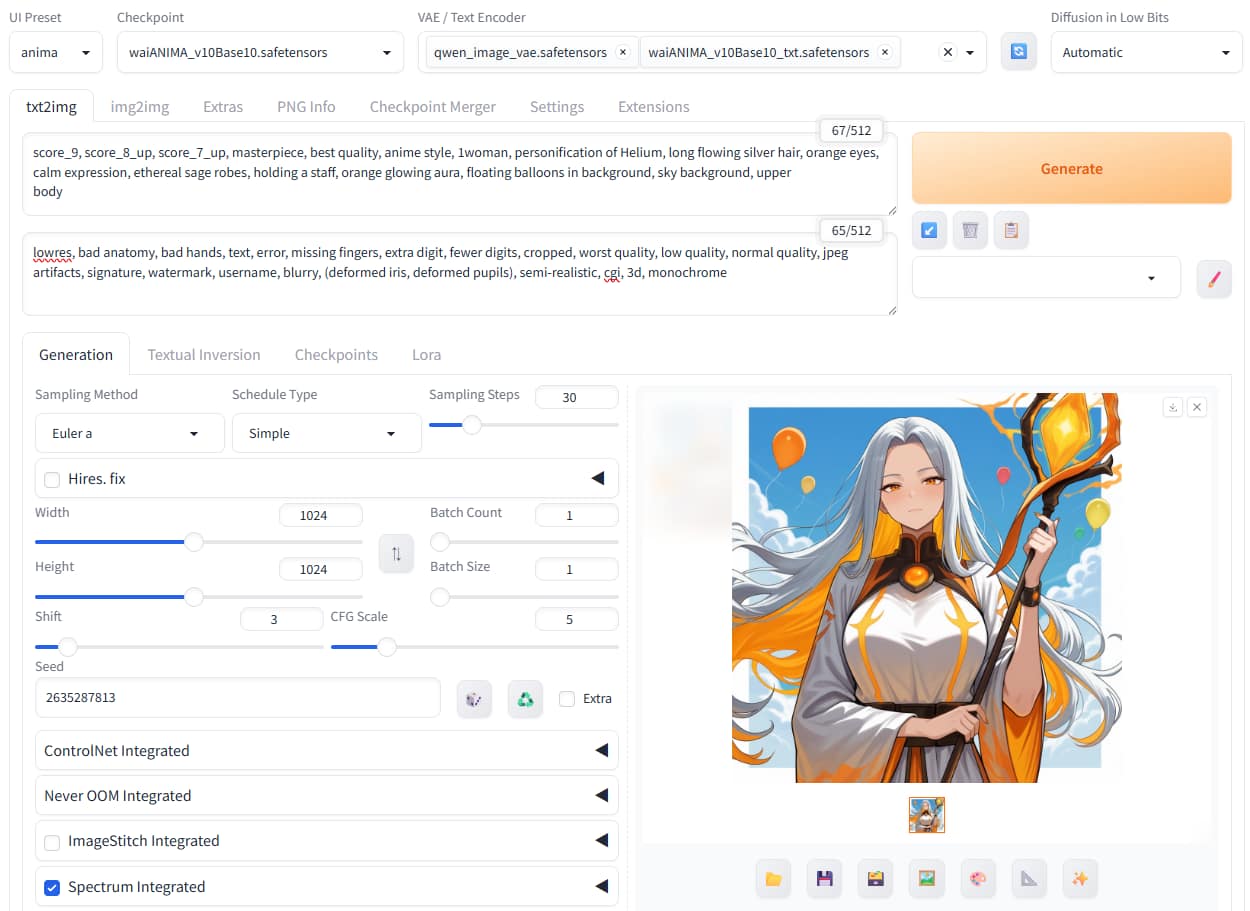Image resolution: width=1250 pixels, height=911 pixels.
Task: Open style editor with the pencil icon
Action: tap(1214, 278)
